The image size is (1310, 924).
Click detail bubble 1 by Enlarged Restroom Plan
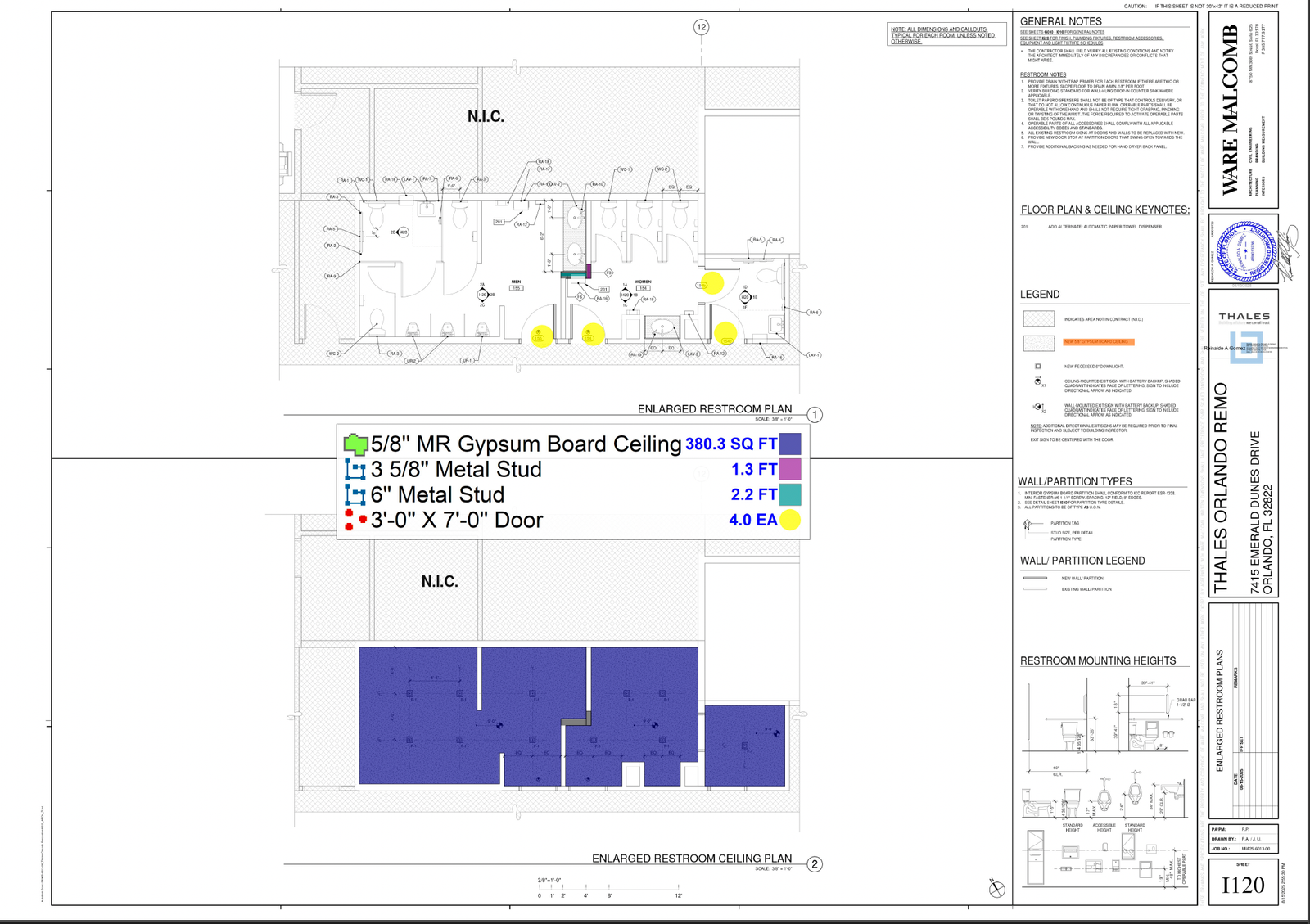[815, 415]
